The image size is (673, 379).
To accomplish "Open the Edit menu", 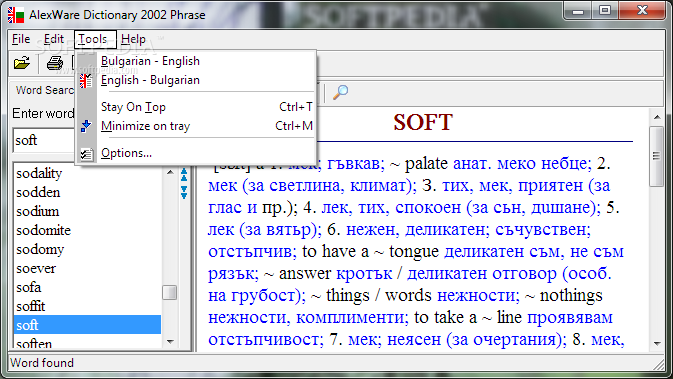I will [x=54, y=39].
